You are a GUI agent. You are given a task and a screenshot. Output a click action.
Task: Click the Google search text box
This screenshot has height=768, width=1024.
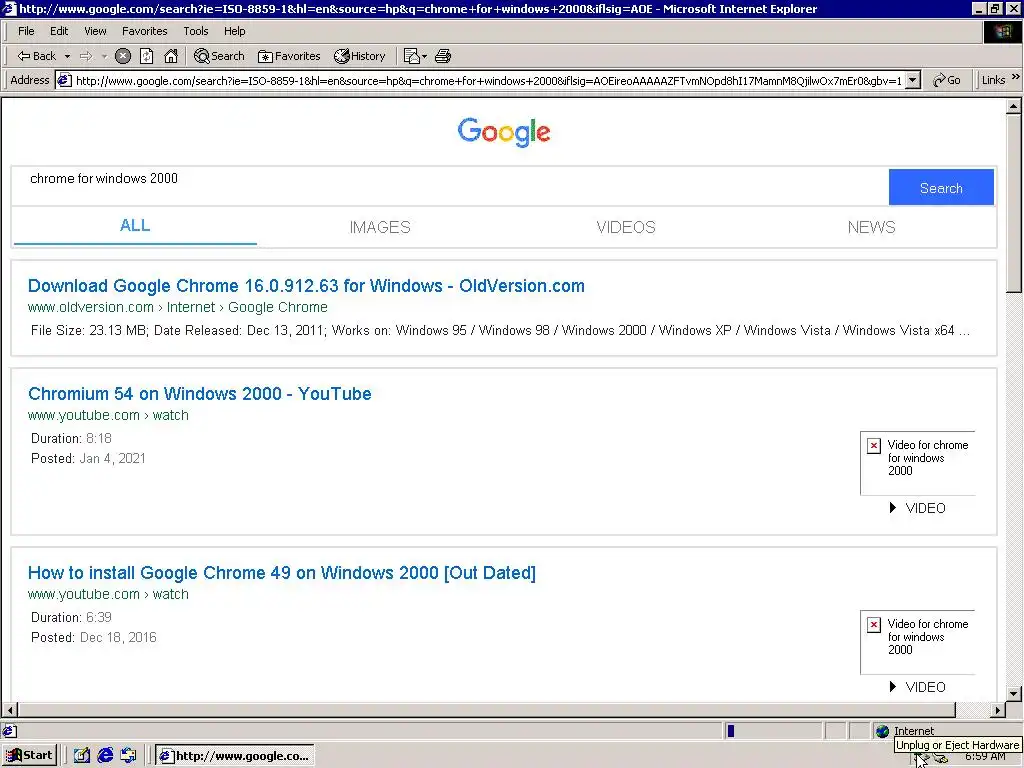[450, 187]
